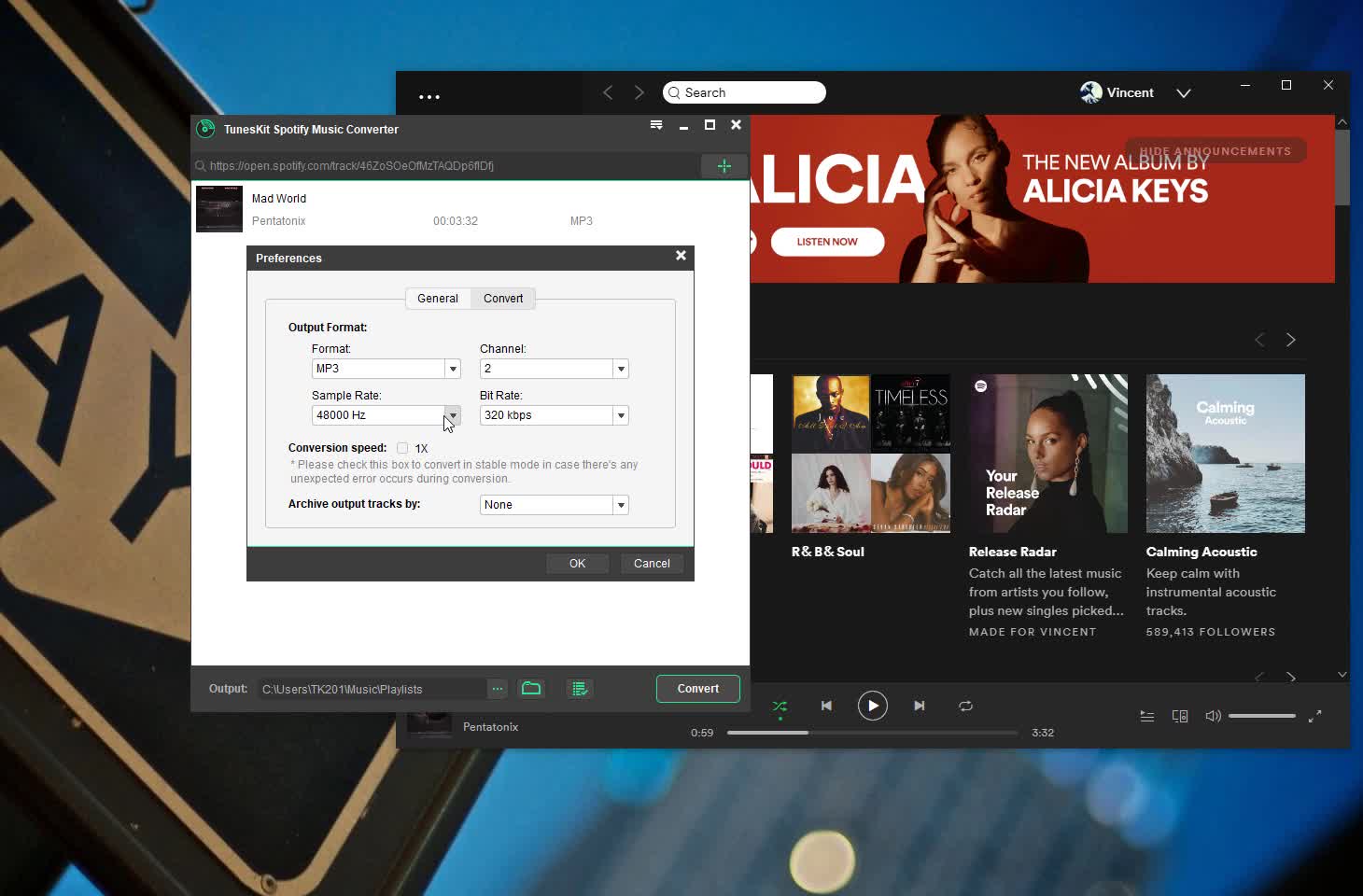Switch to the Convert preferences tab
This screenshot has width=1363, height=896.
click(x=503, y=299)
